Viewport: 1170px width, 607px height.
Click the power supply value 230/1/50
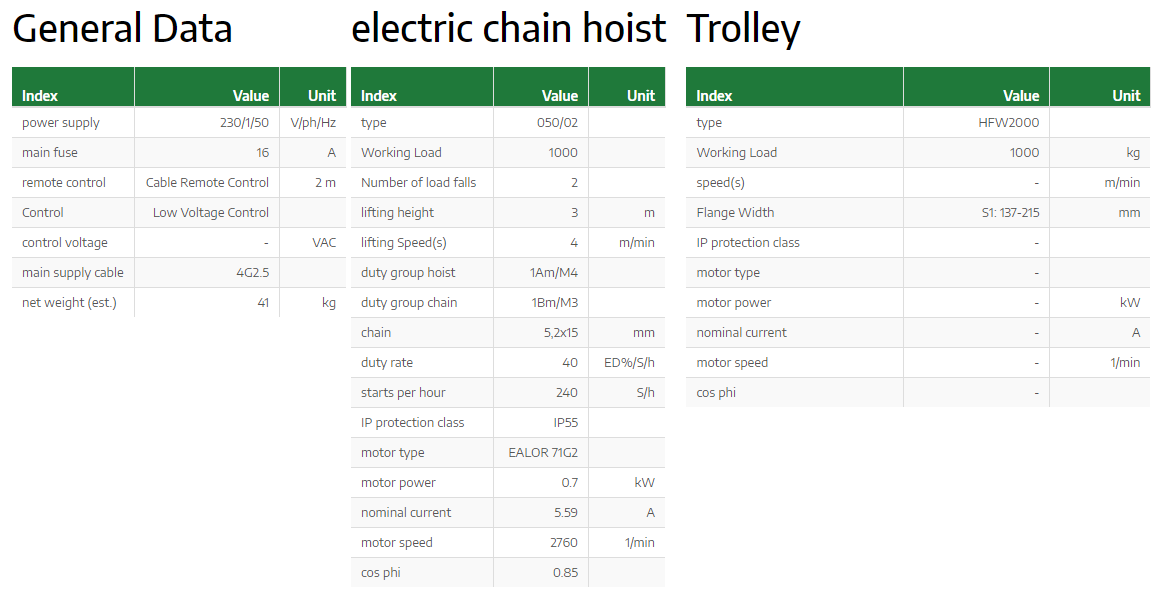pos(244,122)
